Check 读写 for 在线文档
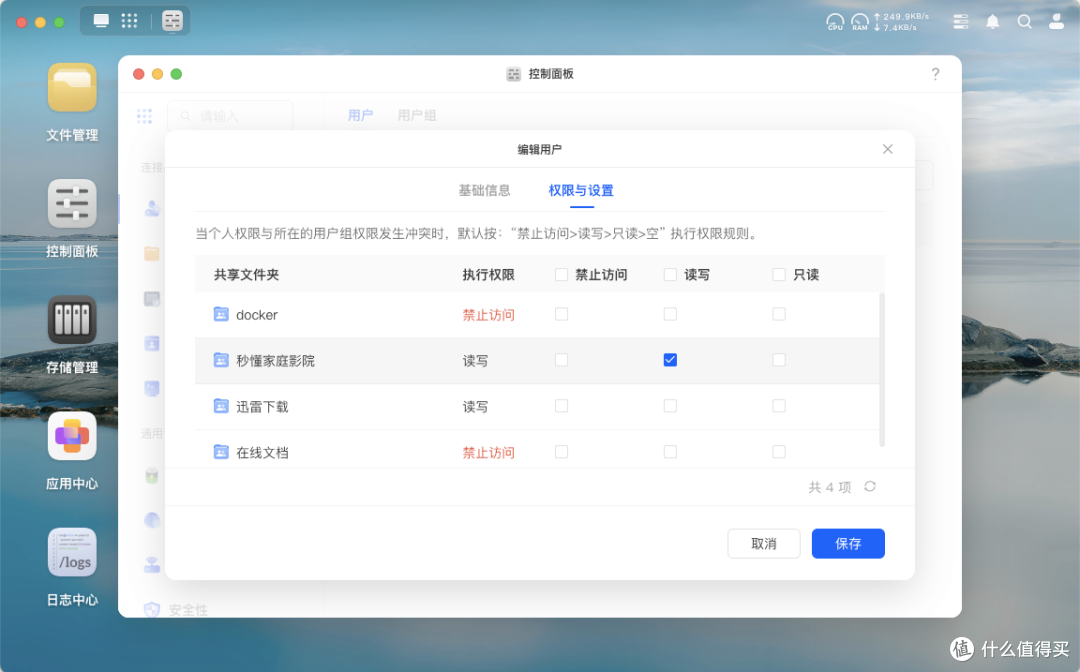 pyautogui.click(x=670, y=452)
